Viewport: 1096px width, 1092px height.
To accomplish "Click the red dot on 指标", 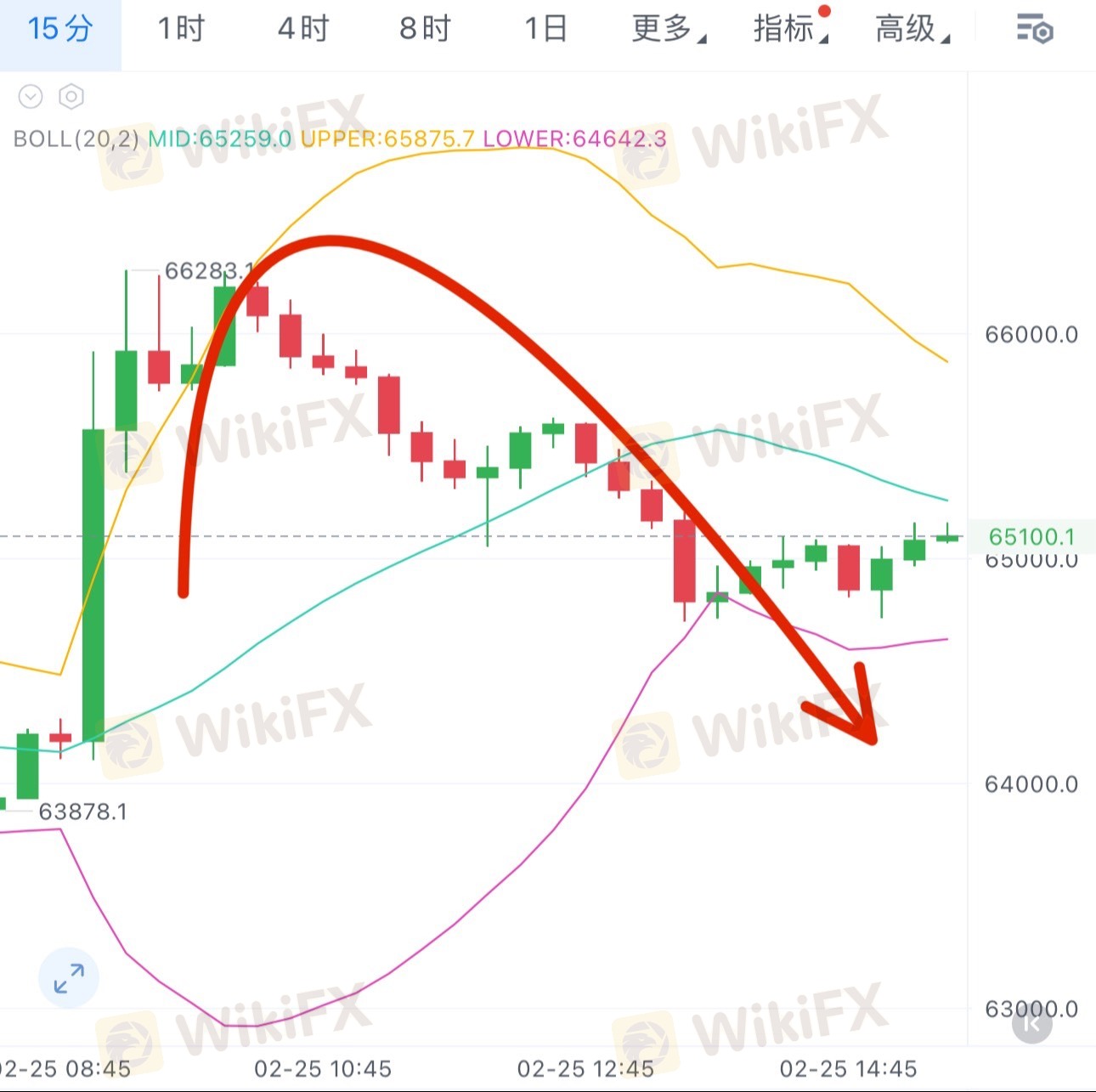I will (x=823, y=12).
